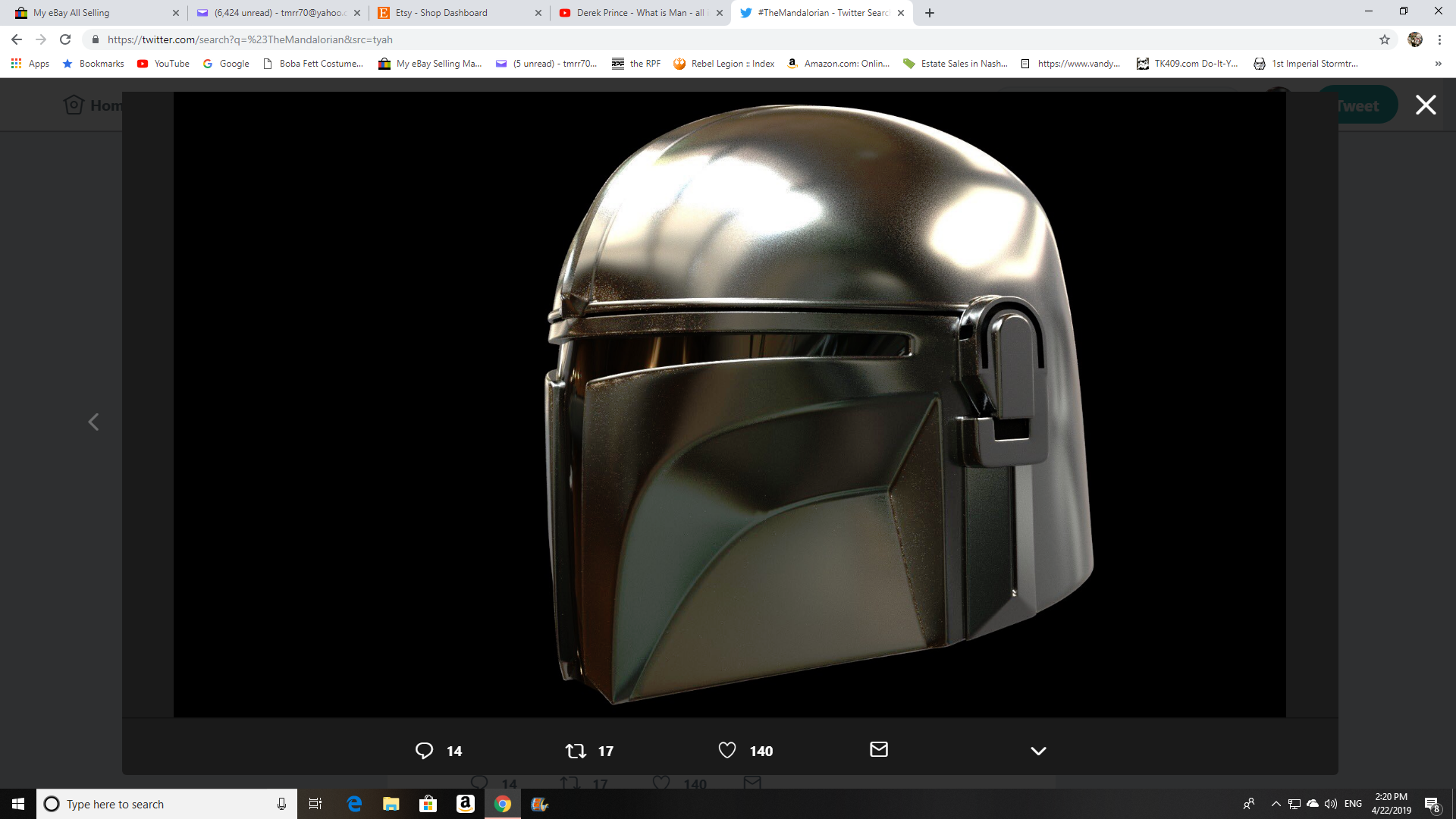Close the image viewer with the X

click(1426, 105)
